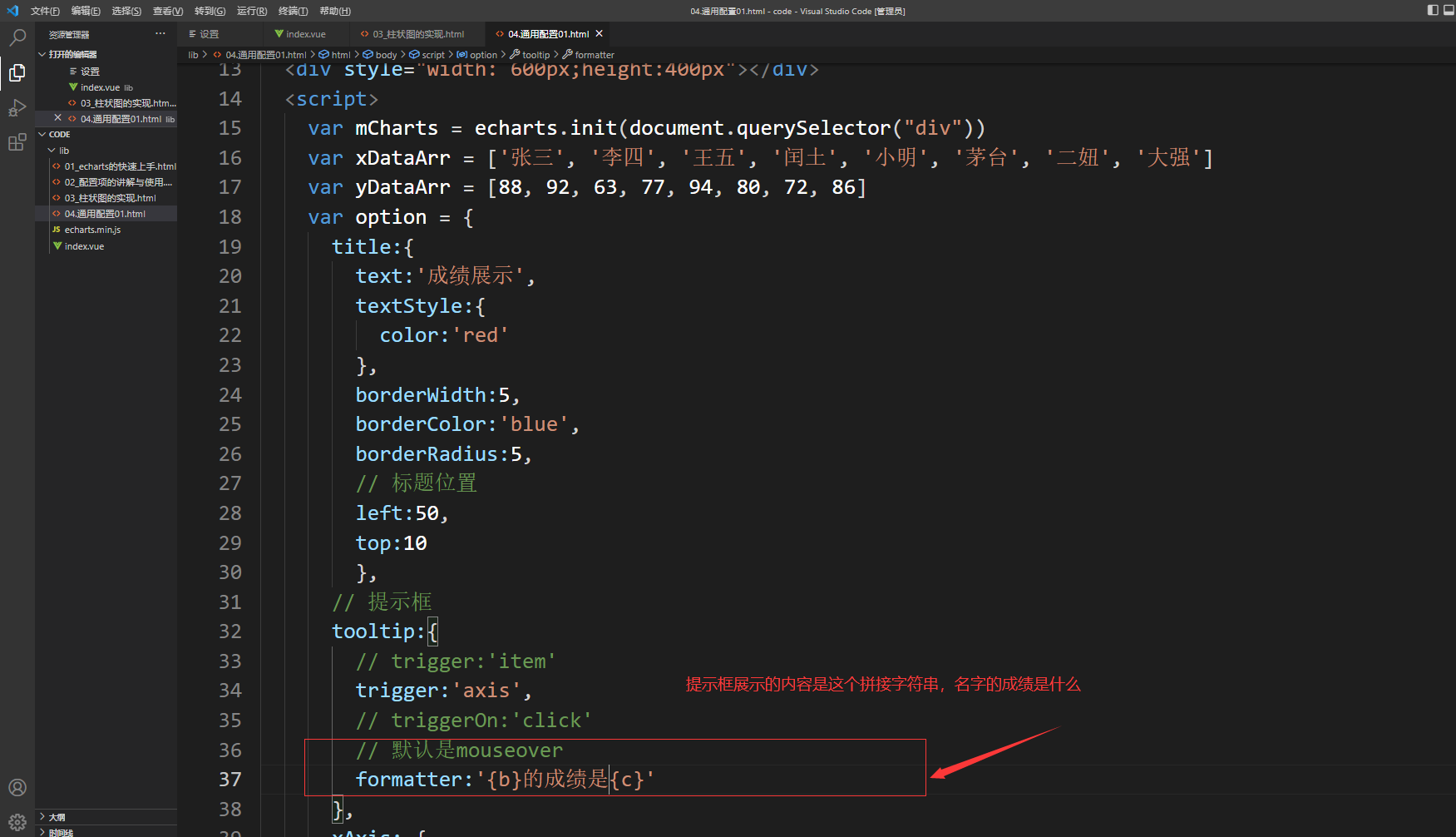Open Run and Debug view
The width and height of the screenshot is (1456, 837).
[17, 108]
